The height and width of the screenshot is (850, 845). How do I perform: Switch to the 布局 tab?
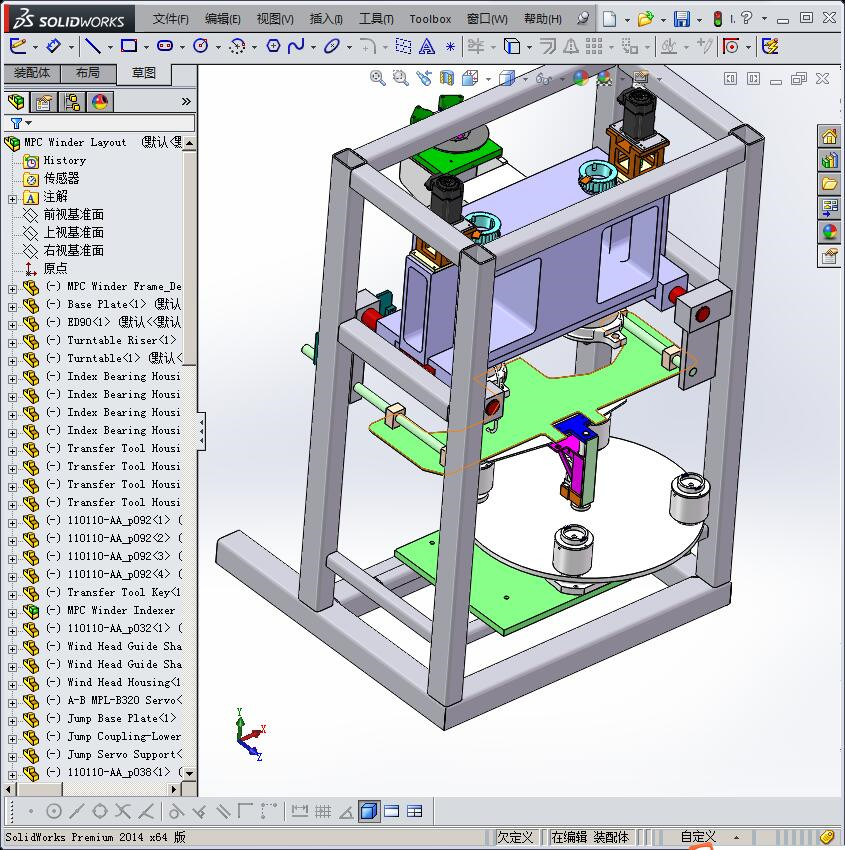pyautogui.click(x=88, y=73)
